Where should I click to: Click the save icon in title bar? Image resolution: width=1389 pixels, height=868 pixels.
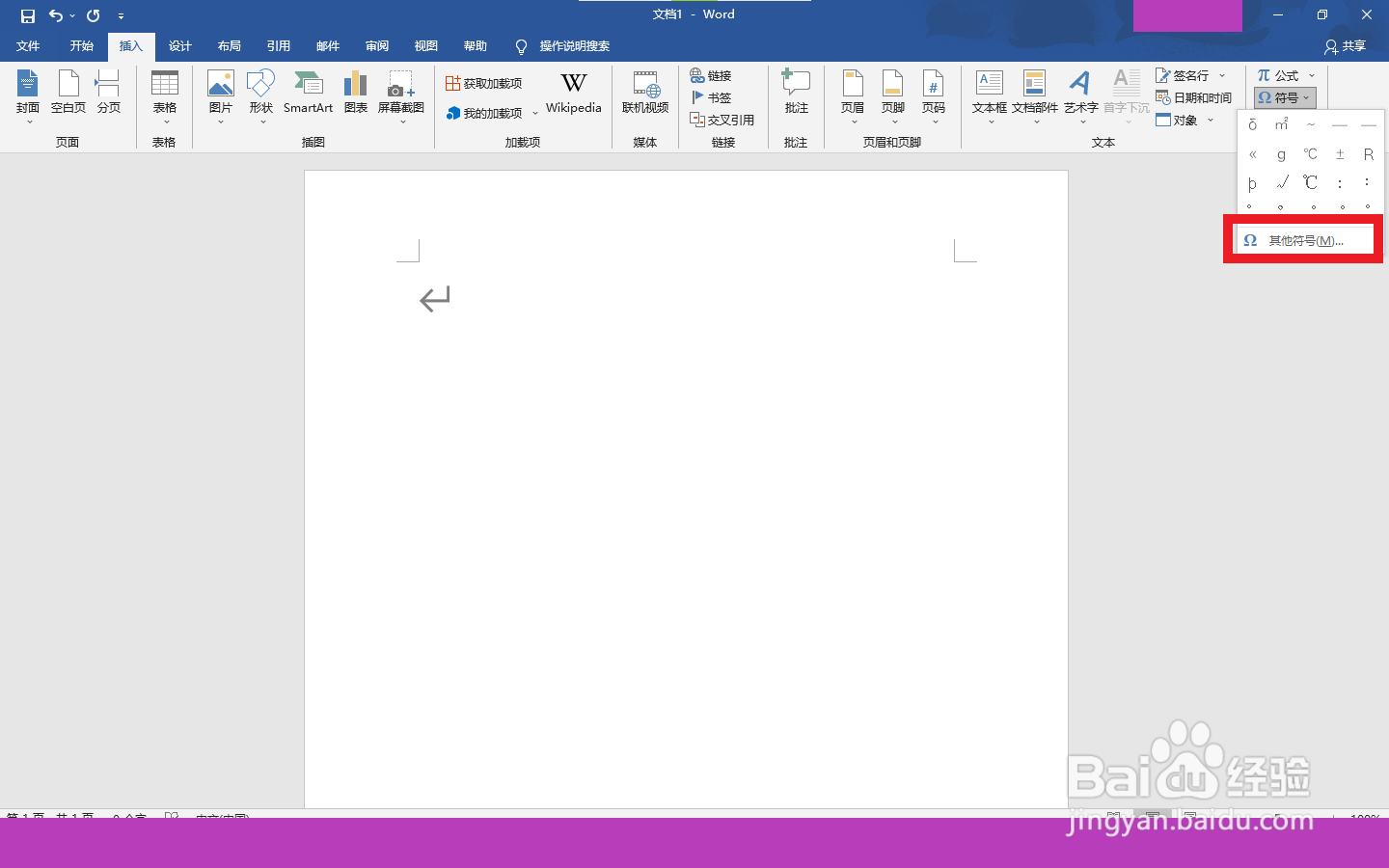pyautogui.click(x=28, y=15)
